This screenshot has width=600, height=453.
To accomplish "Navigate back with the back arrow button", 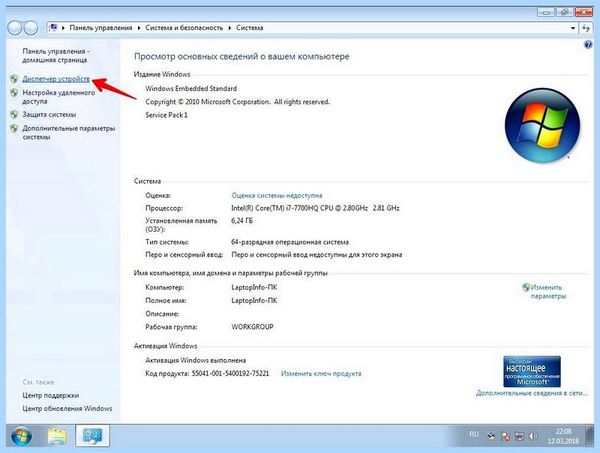I will 15,28.
